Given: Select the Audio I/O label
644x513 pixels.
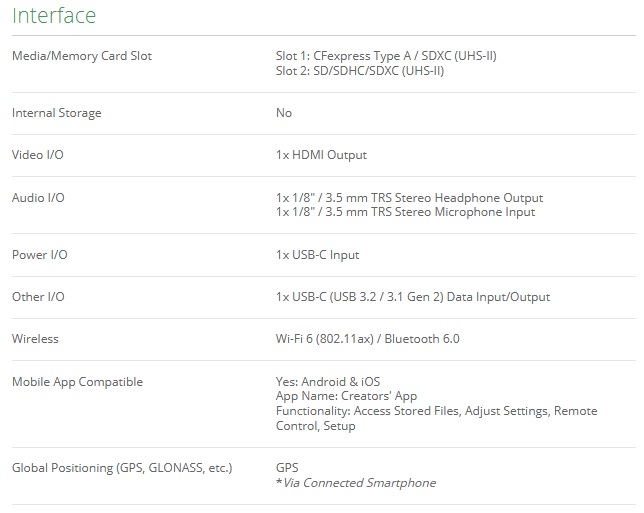Looking at the screenshot, I should click(x=38, y=198).
